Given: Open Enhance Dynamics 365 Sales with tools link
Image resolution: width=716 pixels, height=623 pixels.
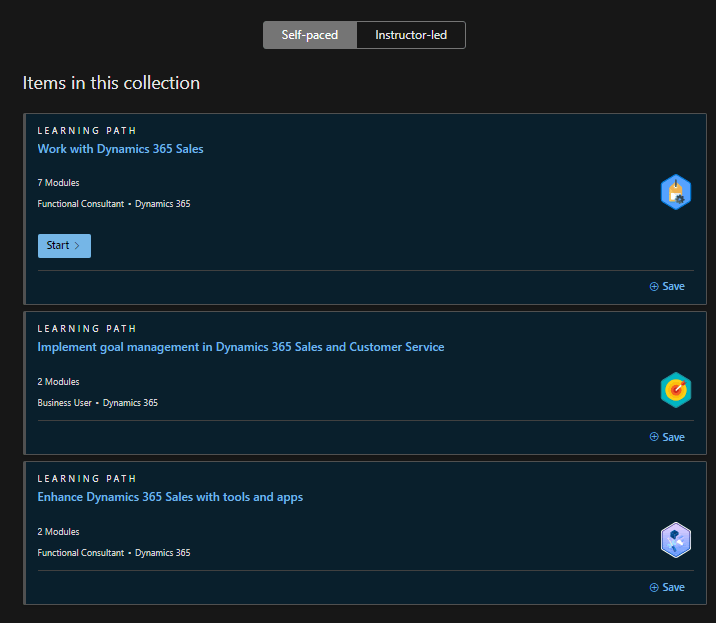Looking at the screenshot, I should tap(170, 497).
